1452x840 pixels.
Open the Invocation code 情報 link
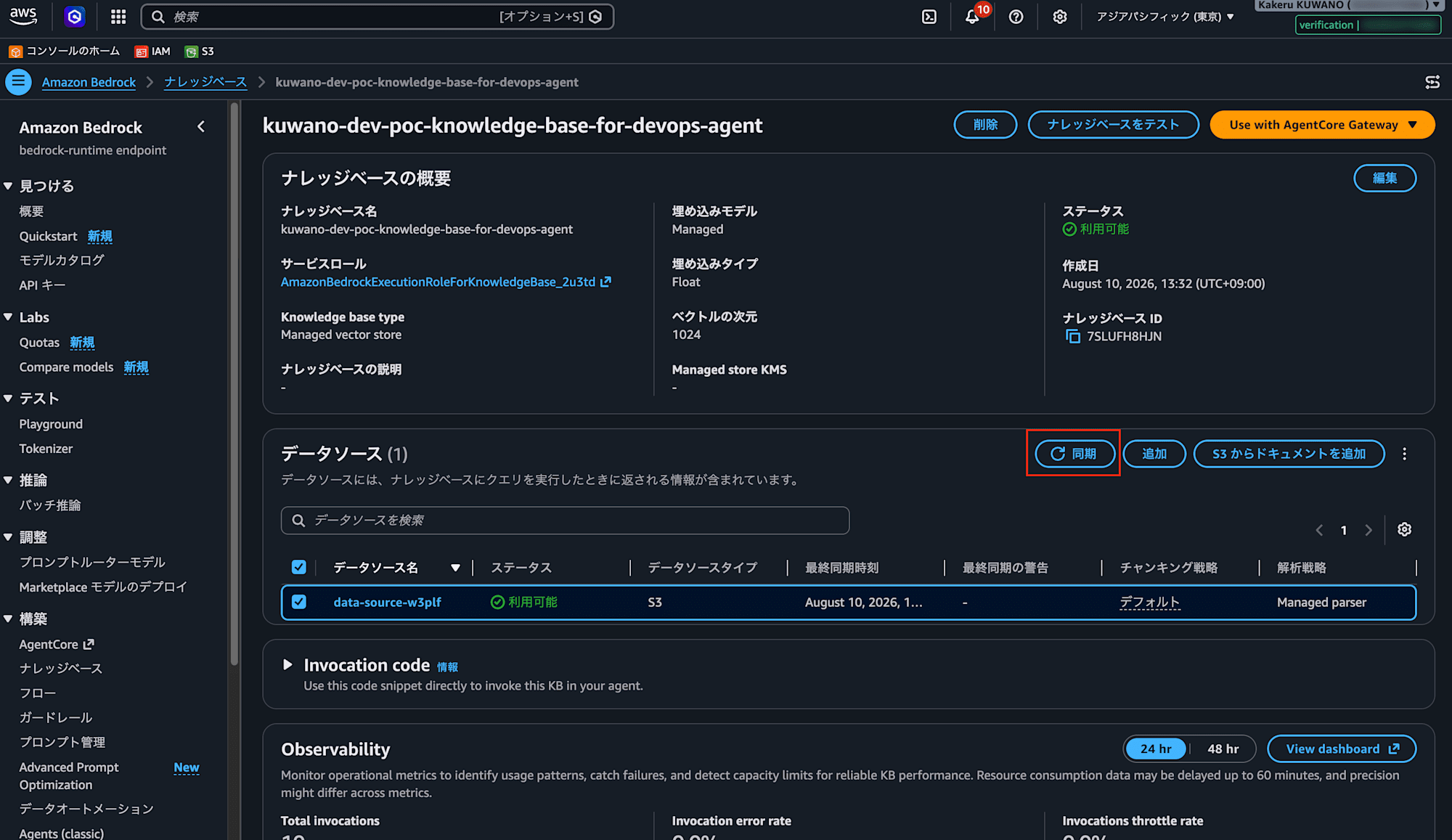pyautogui.click(x=447, y=667)
